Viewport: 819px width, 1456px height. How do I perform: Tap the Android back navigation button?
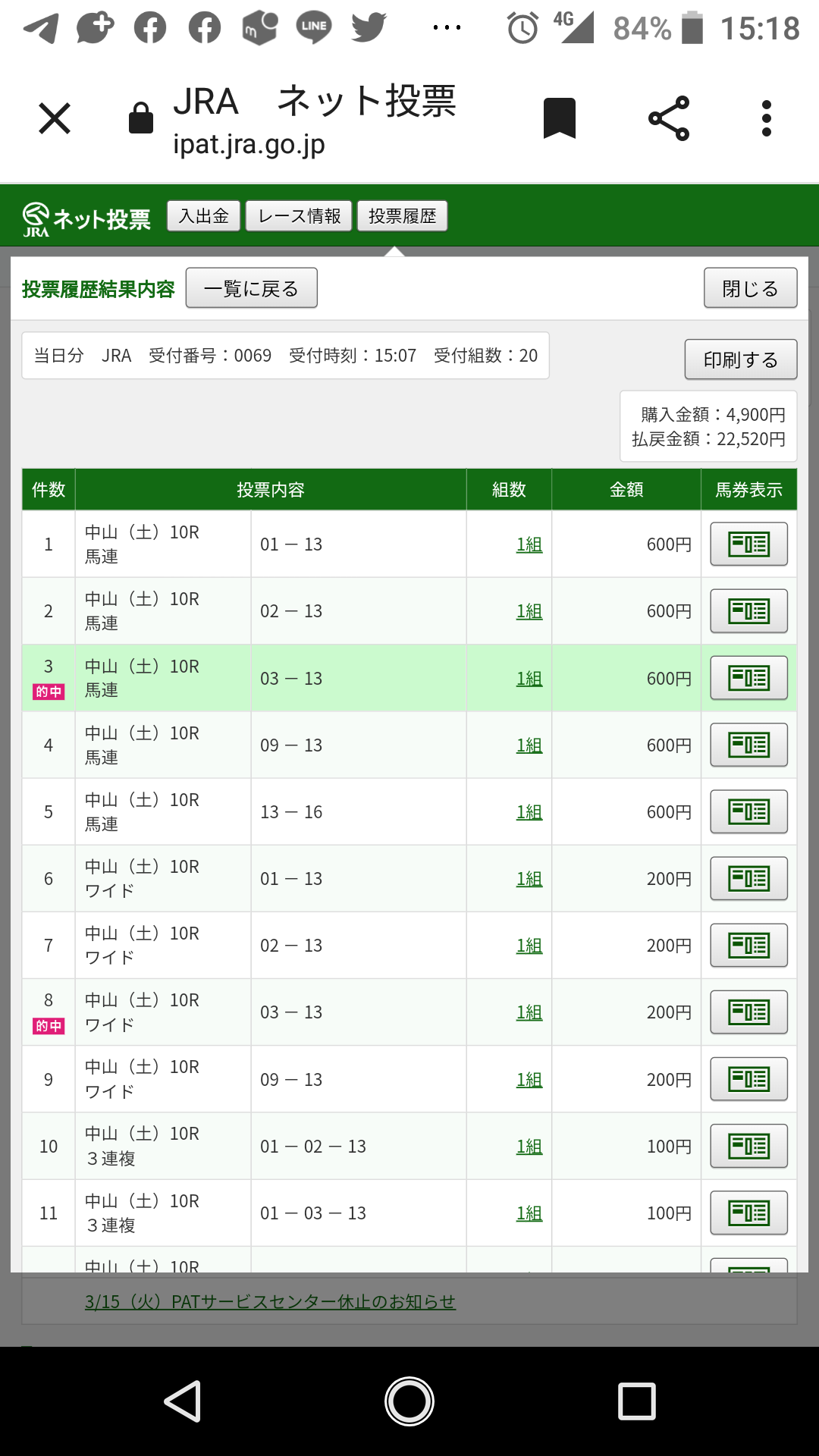click(x=183, y=1401)
